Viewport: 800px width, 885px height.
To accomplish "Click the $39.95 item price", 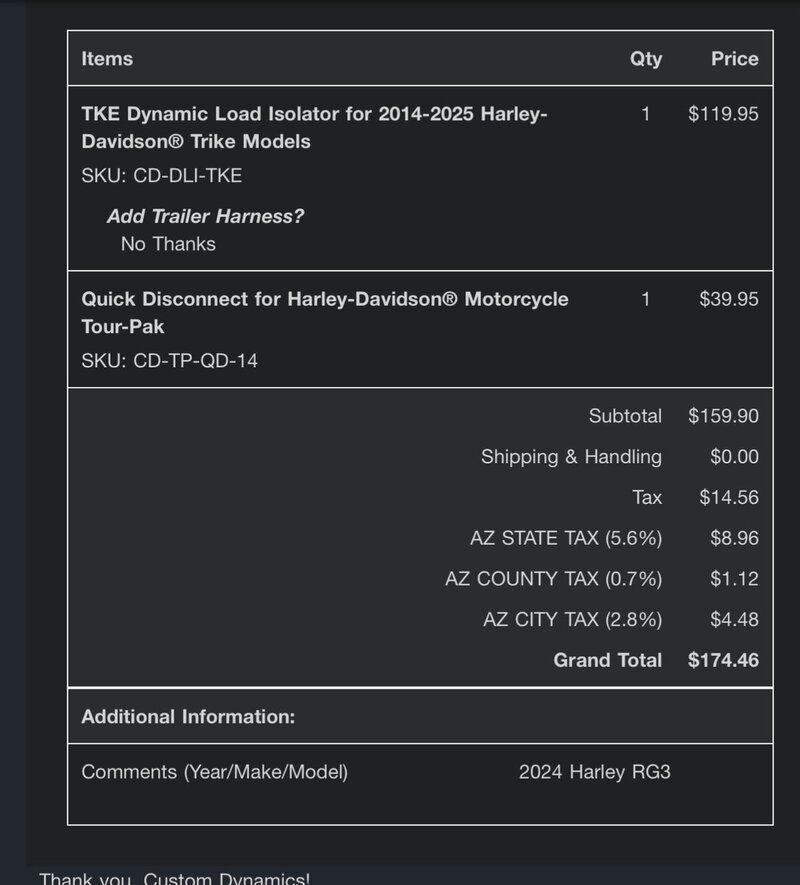I will coord(727,299).
